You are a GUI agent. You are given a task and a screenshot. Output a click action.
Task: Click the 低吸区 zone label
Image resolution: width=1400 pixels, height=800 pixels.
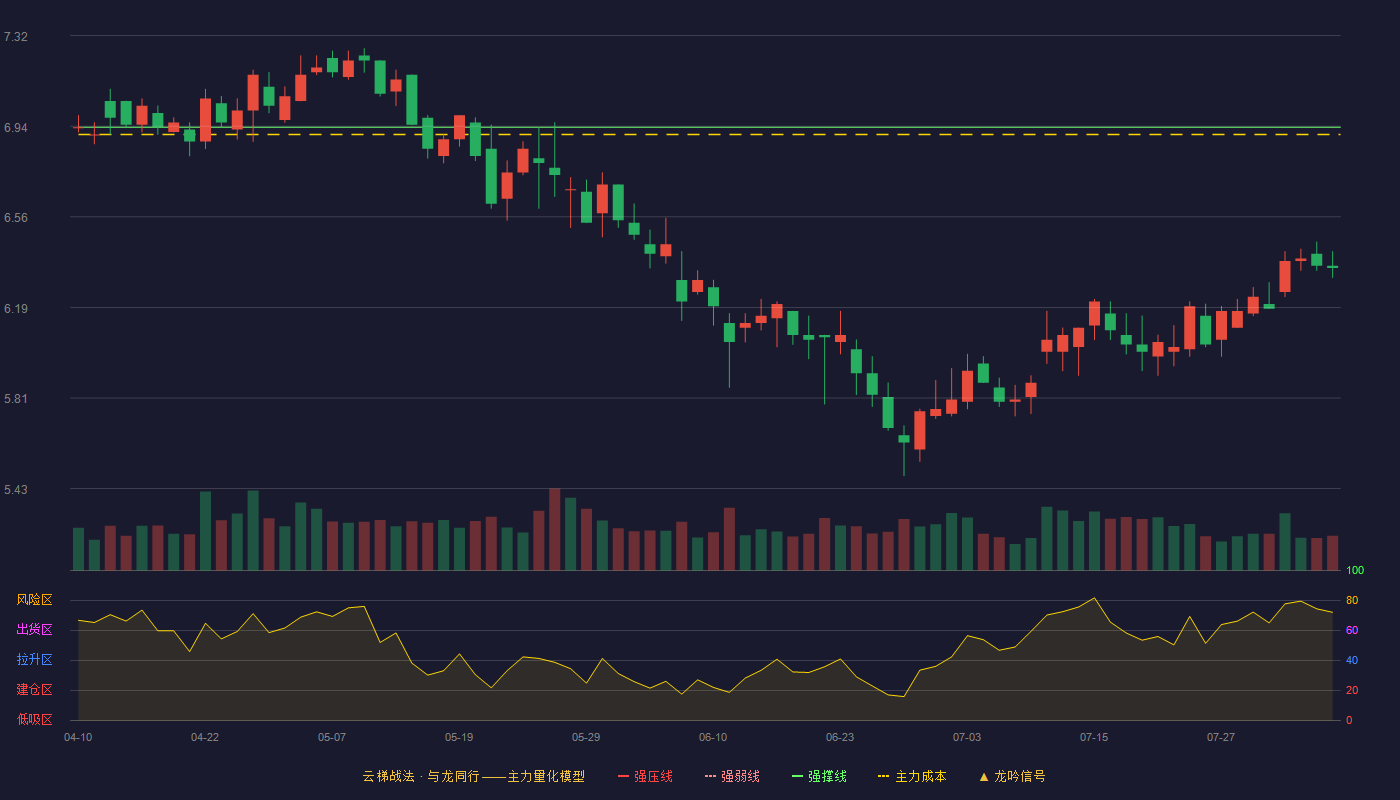click(x=34, y=720)
